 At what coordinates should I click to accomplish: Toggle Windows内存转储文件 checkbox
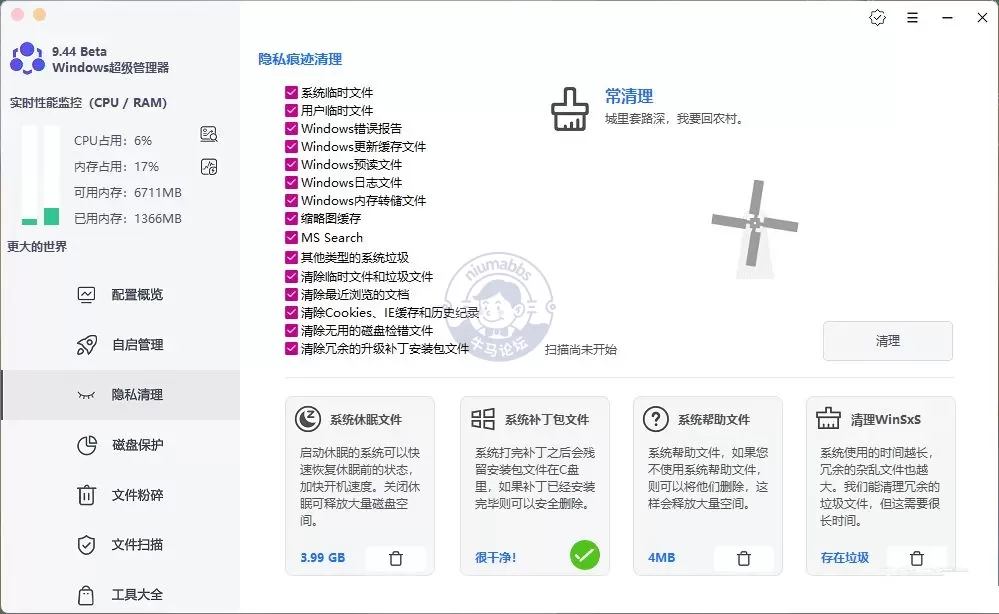291,200
